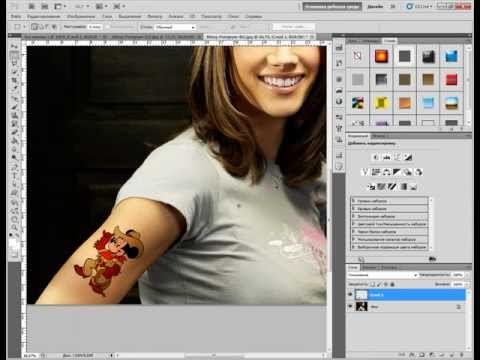Add a Color Balance adjustment layer

(387, 172)
